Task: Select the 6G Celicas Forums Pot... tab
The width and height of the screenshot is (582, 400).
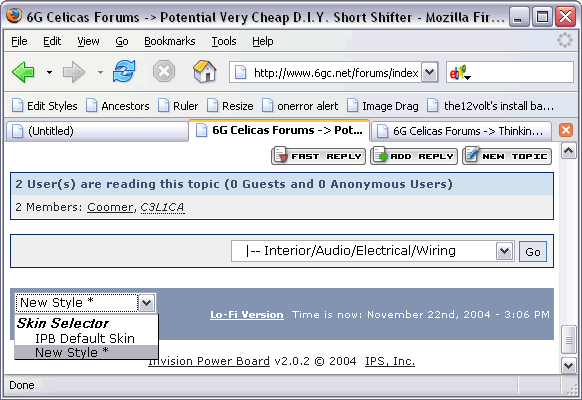Action: 279,130
